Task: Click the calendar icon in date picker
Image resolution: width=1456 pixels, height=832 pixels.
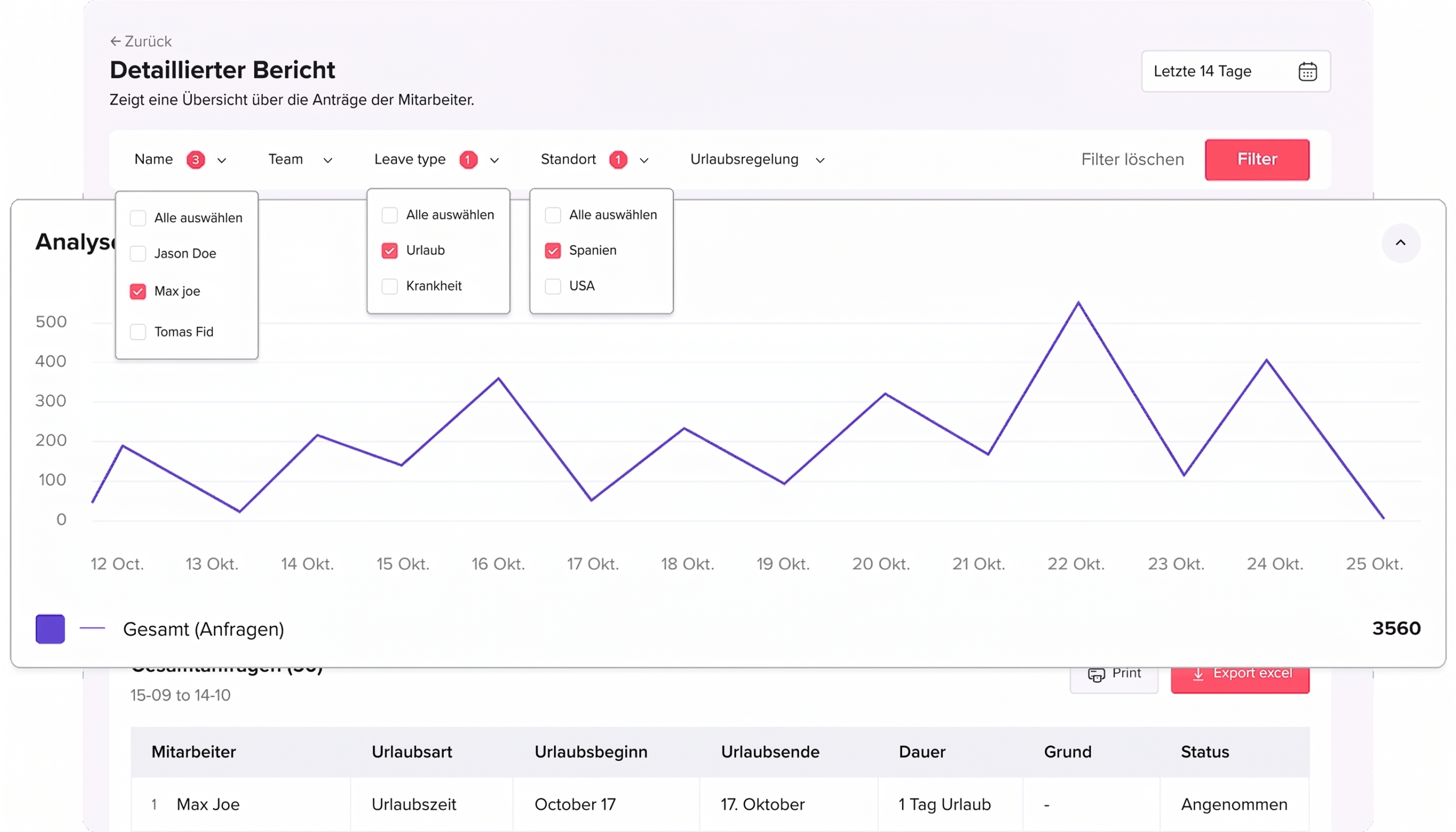Action: (x=1307, y=72)
